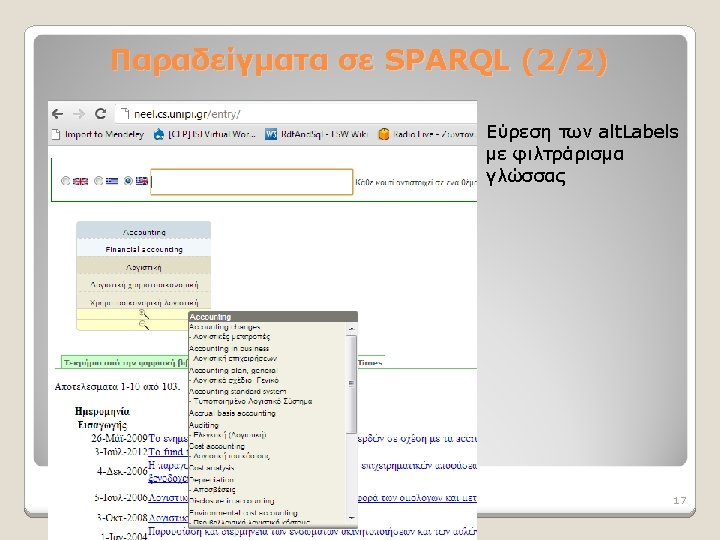Choose Environmental cost accounting suggestion
Viewport: 720px width, 540px height.
[x=243, y=512]
